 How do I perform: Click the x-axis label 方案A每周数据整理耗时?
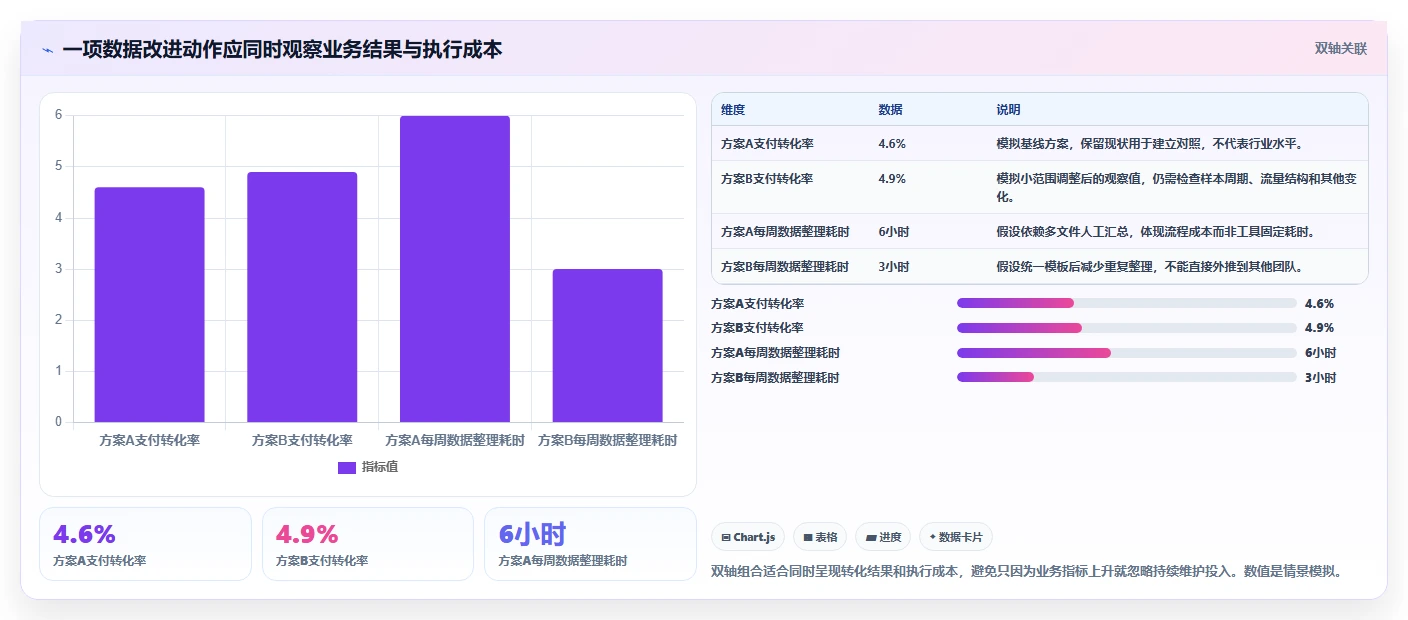[455, 440]
